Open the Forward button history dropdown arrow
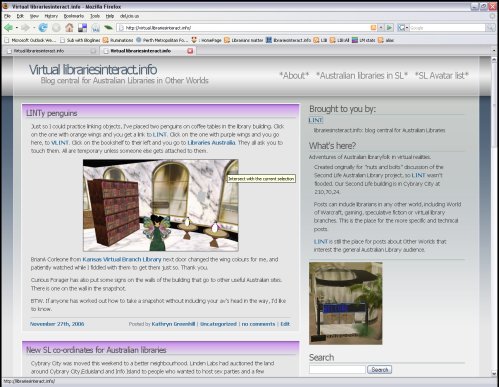Image resolution: width=499 pixels, height=387 pixels. click(34, 28)
